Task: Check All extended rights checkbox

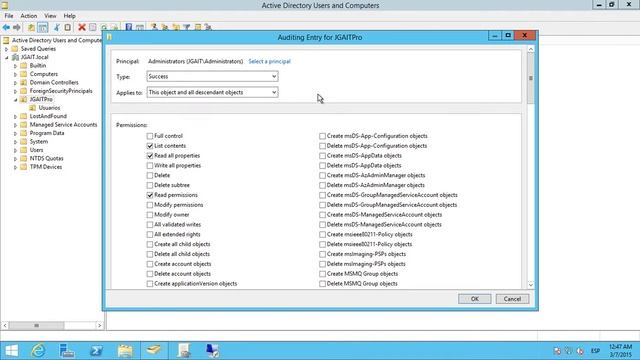Action: coord(150,234)
